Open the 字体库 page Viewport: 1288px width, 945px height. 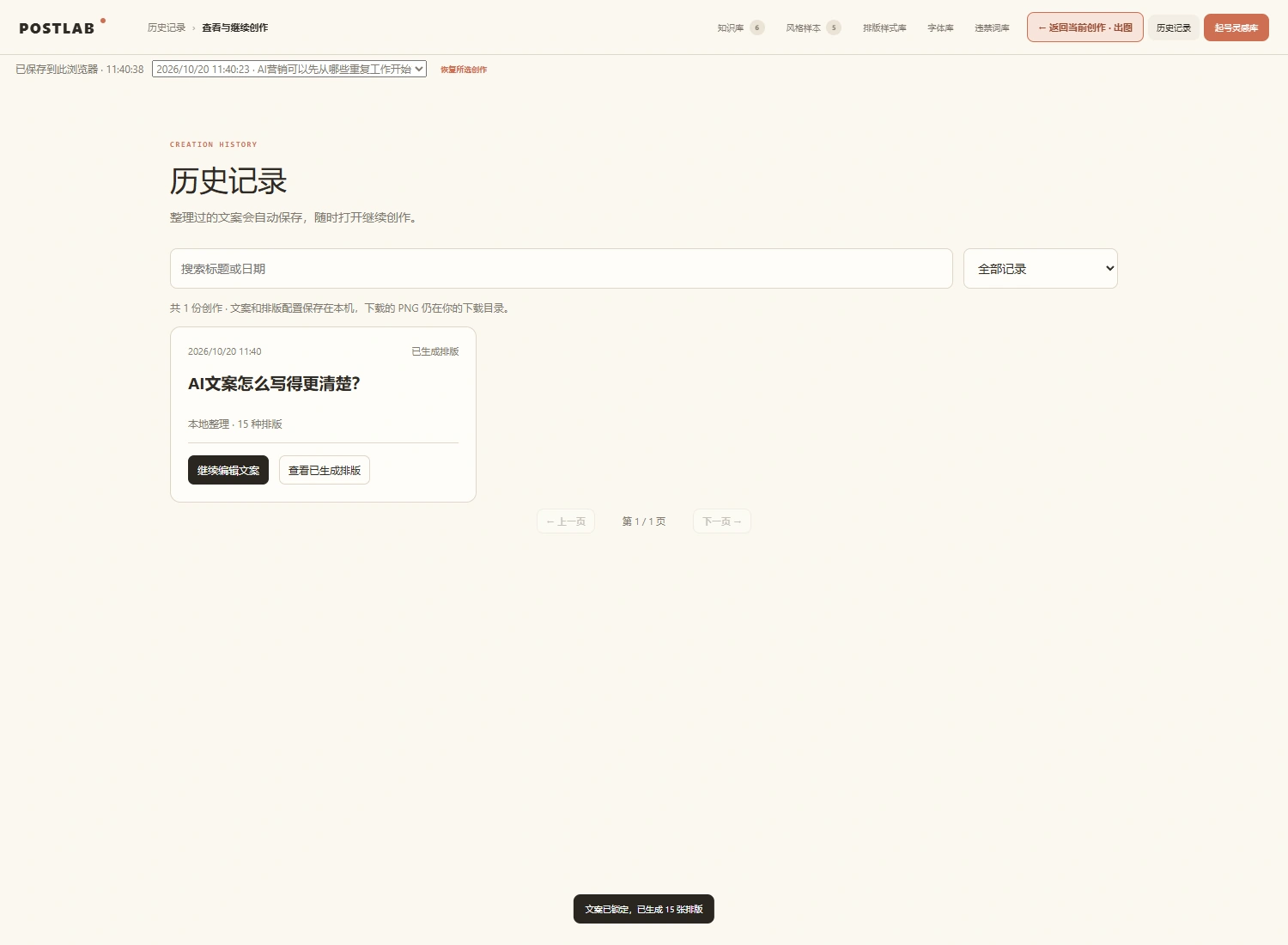pyautogui.click(x=940, y=27)
